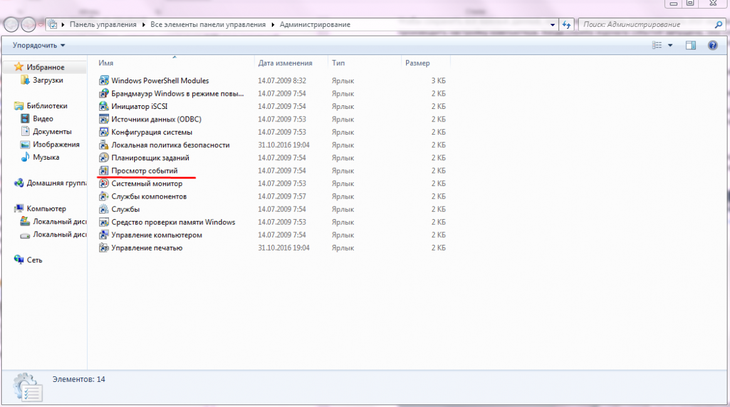
Task: Click the Планировщик заданий shortcut icon
Action: click(x=104, y=158)
